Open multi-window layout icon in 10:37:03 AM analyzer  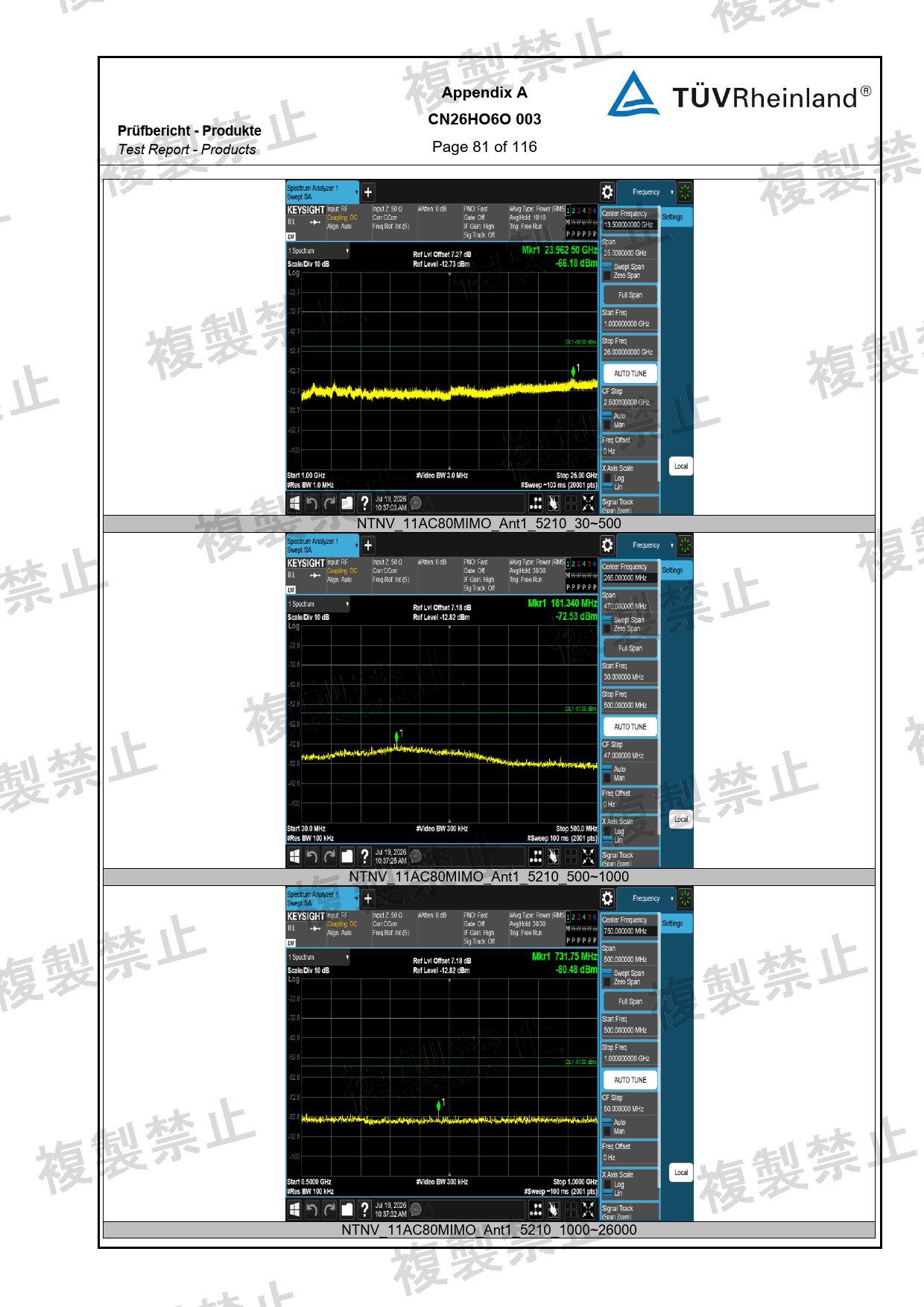(x=536, y=504)
